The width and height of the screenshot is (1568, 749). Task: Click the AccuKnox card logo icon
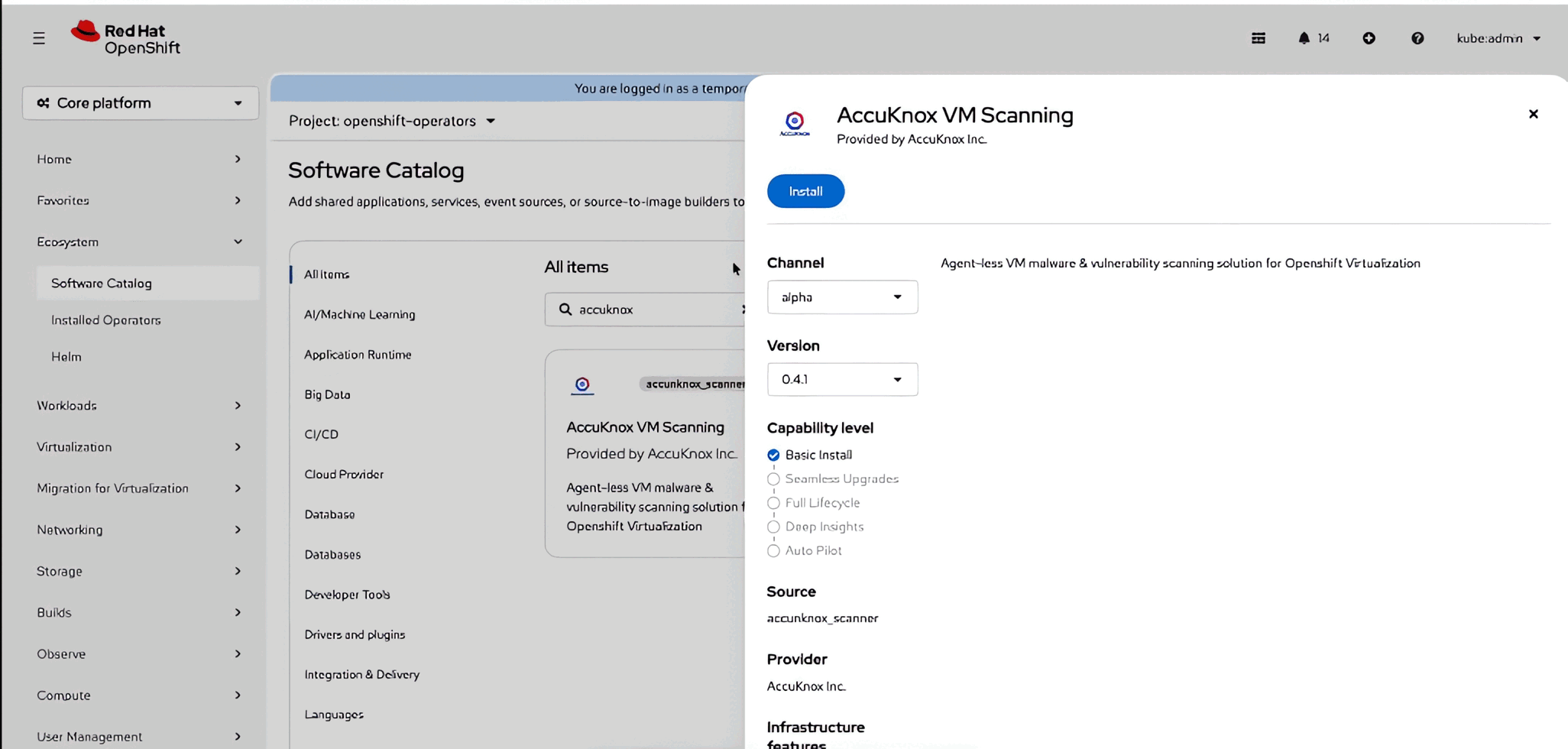582,384
